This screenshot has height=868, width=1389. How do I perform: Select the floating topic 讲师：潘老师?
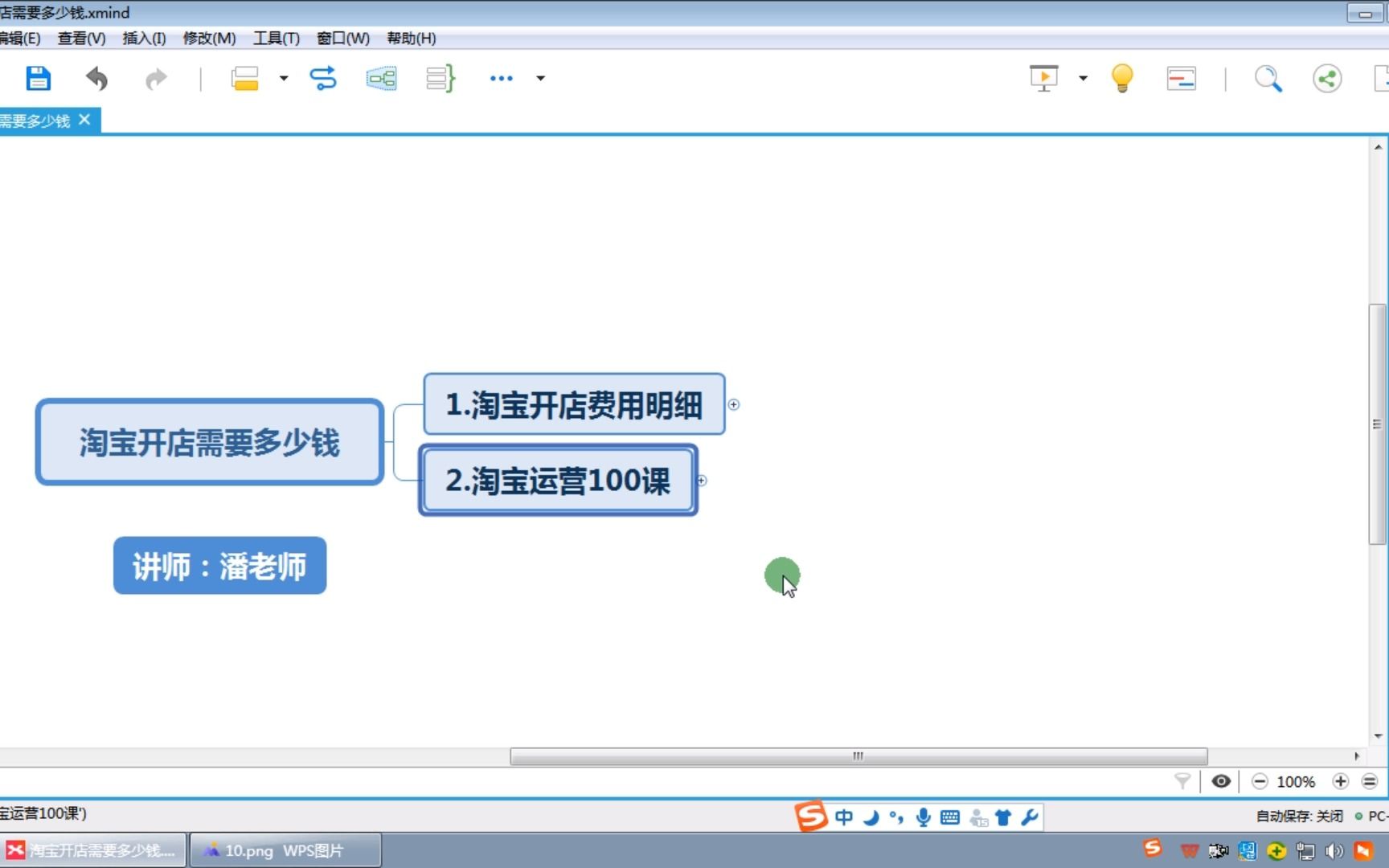(x=219, y=566)
